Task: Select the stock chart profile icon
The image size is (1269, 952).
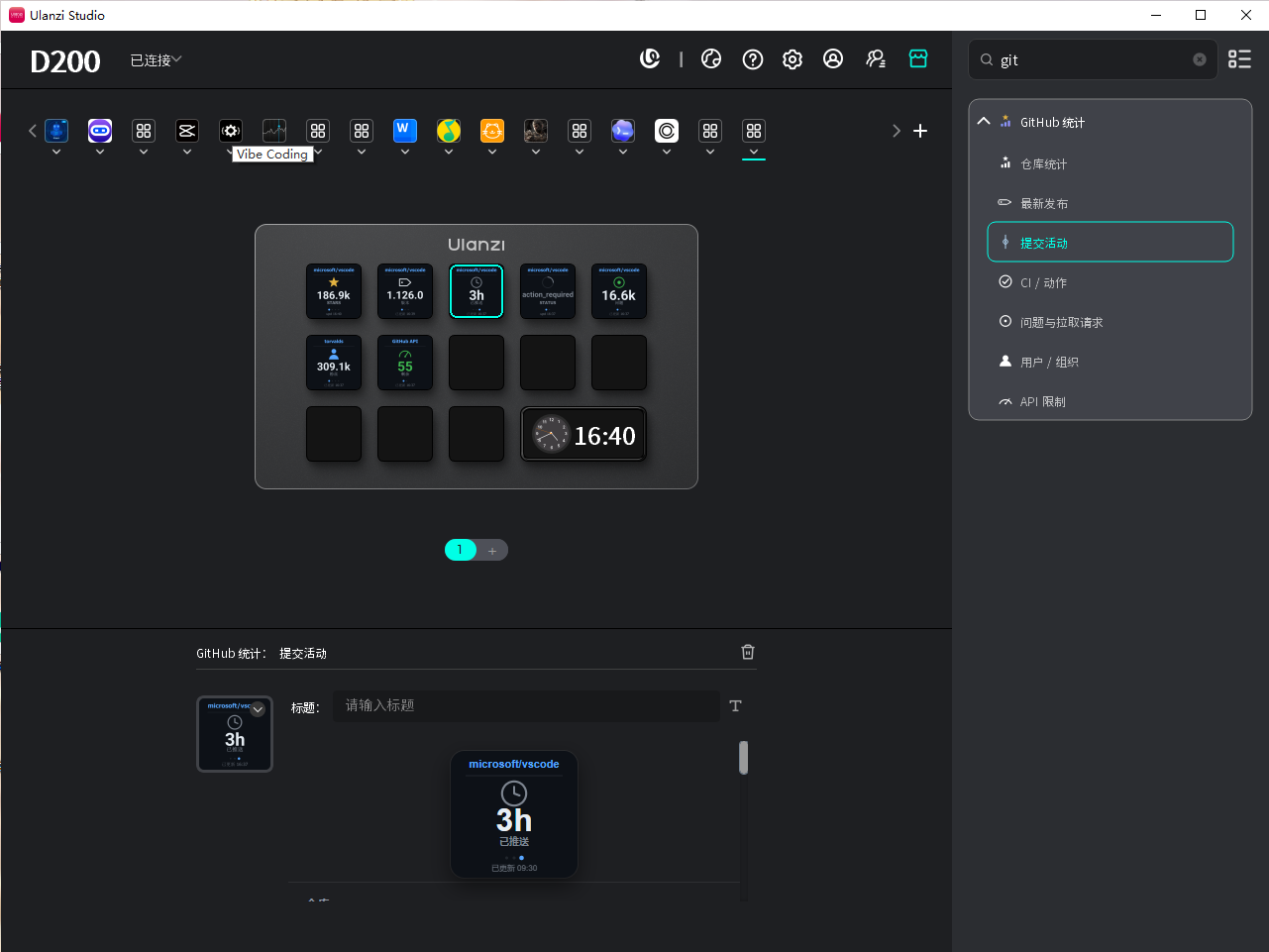Action: click(274, 131)
